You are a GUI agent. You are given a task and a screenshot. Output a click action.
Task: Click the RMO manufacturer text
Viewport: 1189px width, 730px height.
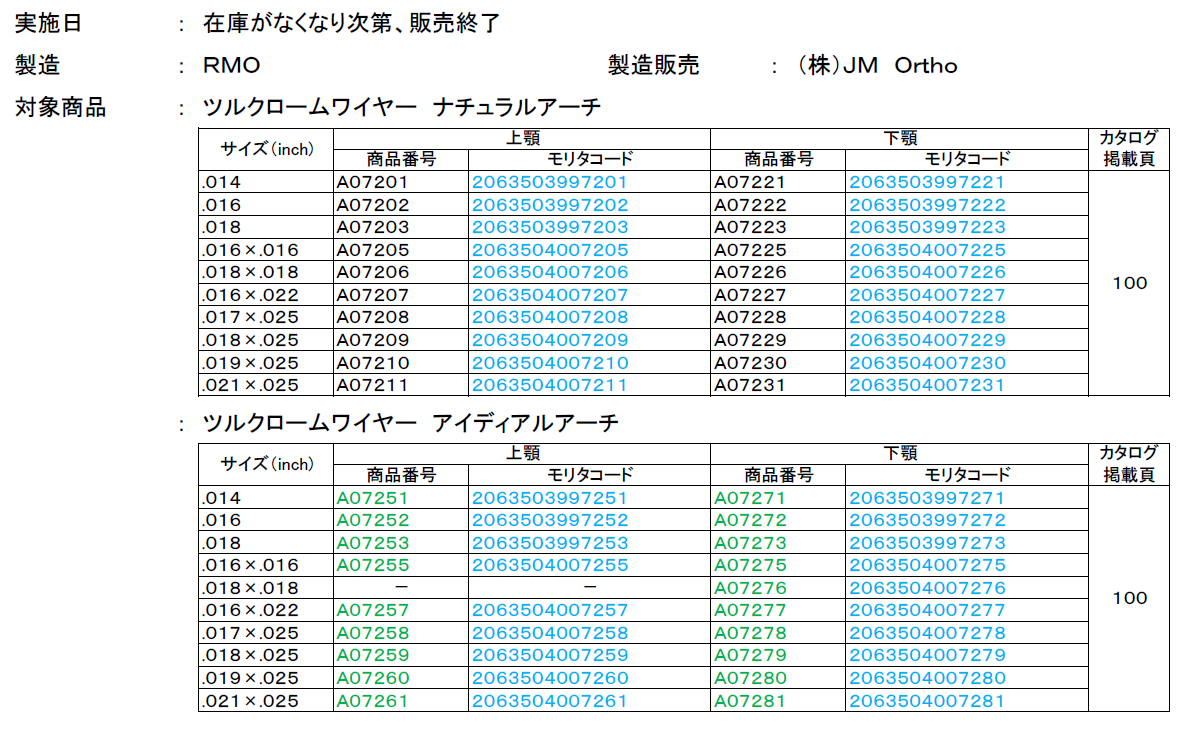coord(231,66)
